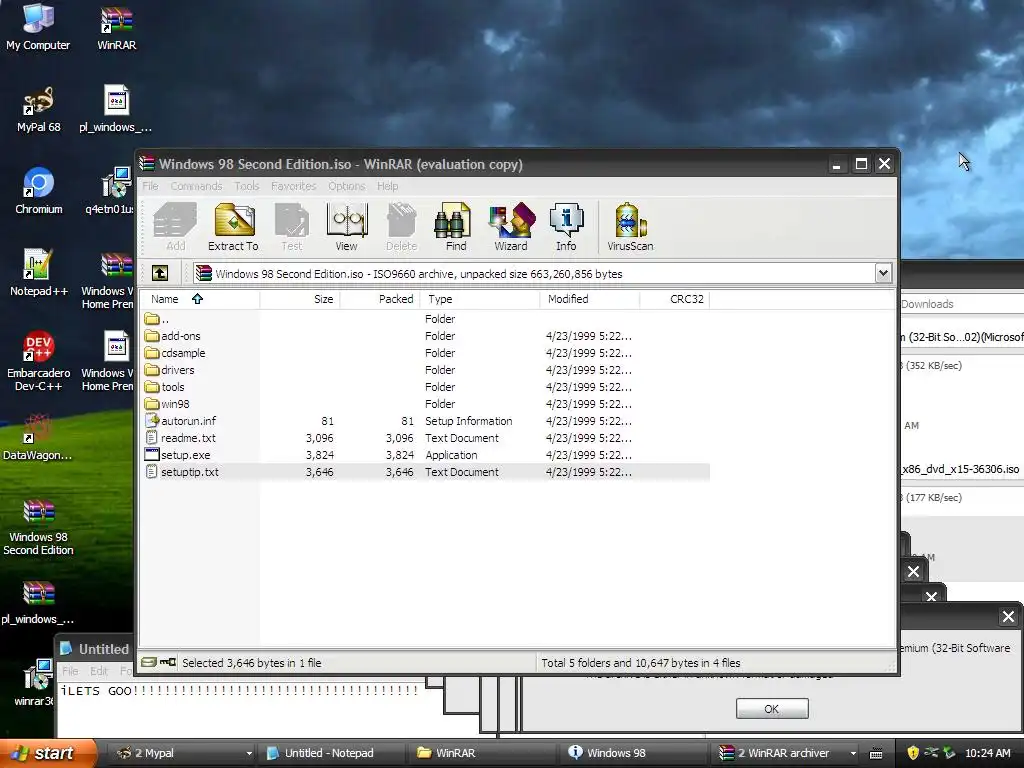1024x768 pixels.
Task: Run VirusScan from the toolbar
Action: click(630, 227)
